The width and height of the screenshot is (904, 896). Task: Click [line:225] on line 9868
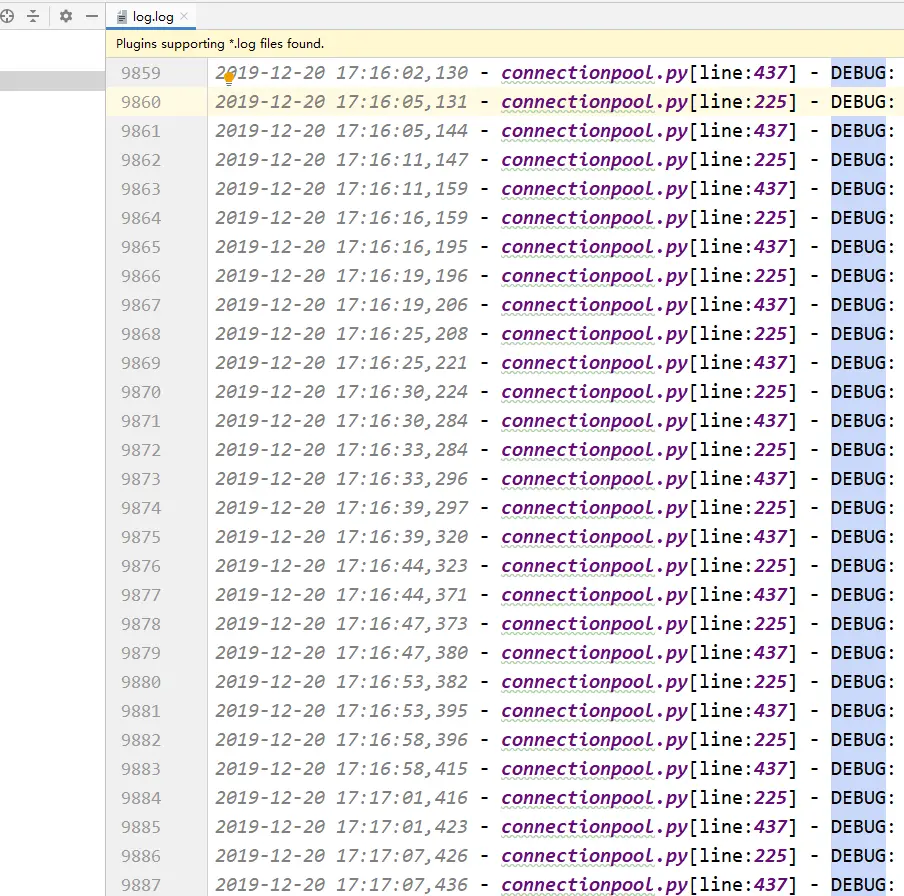tap(743, 334)
